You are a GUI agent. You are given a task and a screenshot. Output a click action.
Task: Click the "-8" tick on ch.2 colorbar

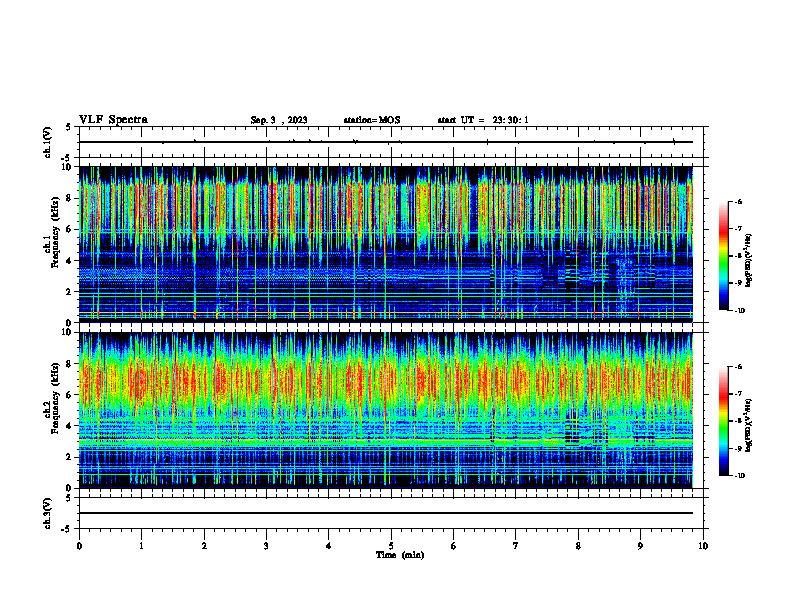pyautogui.click(x=739, y=421)
